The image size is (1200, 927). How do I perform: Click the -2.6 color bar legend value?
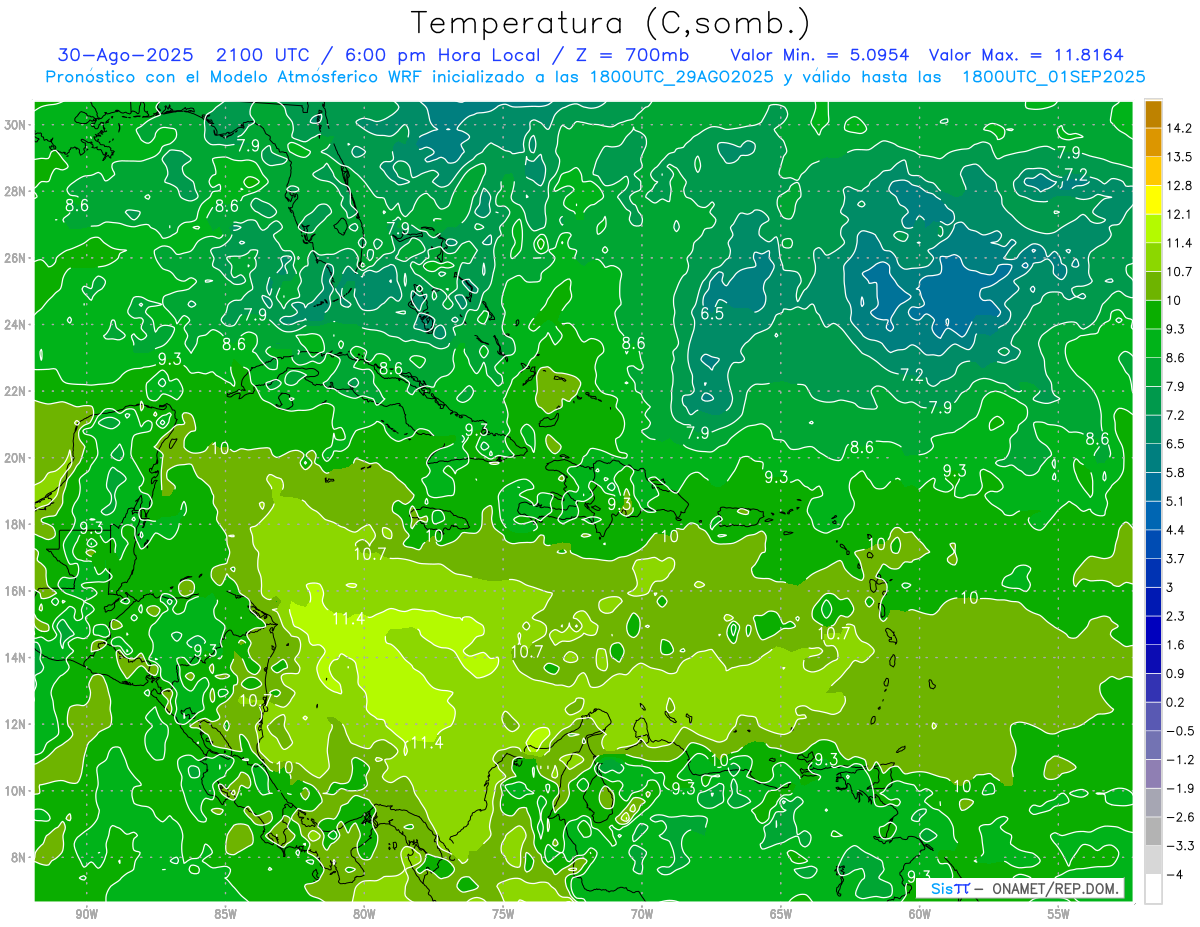1179,817
